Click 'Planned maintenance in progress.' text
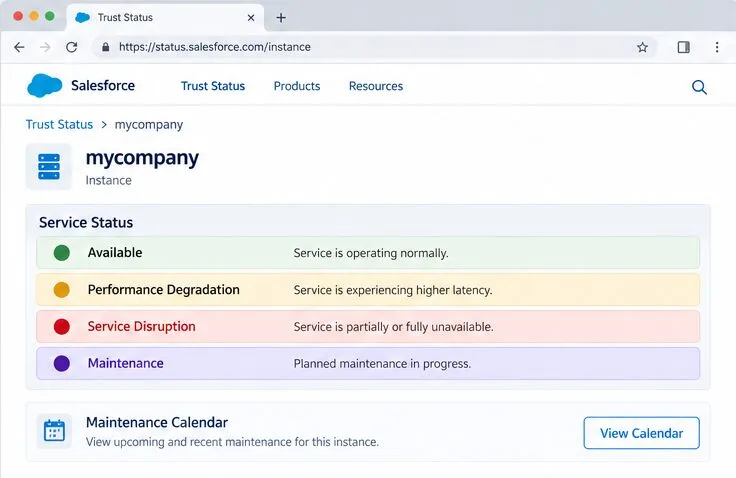This screenshot has height=478, width=736. click(382, 364)
